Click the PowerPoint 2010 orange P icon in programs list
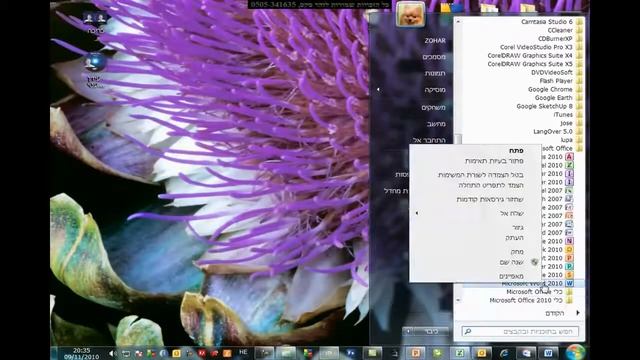This screenshot has width=640, height=360. (x=569, y=258)
